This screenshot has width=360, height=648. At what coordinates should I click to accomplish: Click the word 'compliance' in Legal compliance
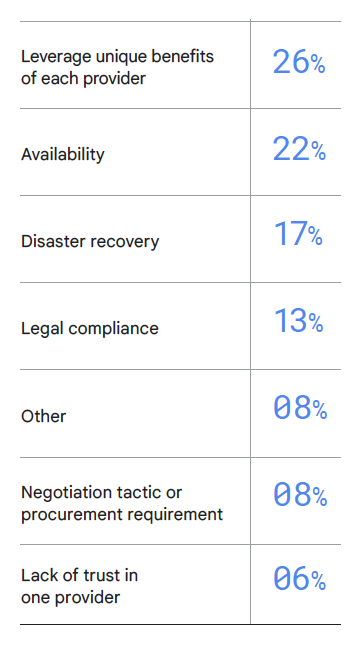113,329
